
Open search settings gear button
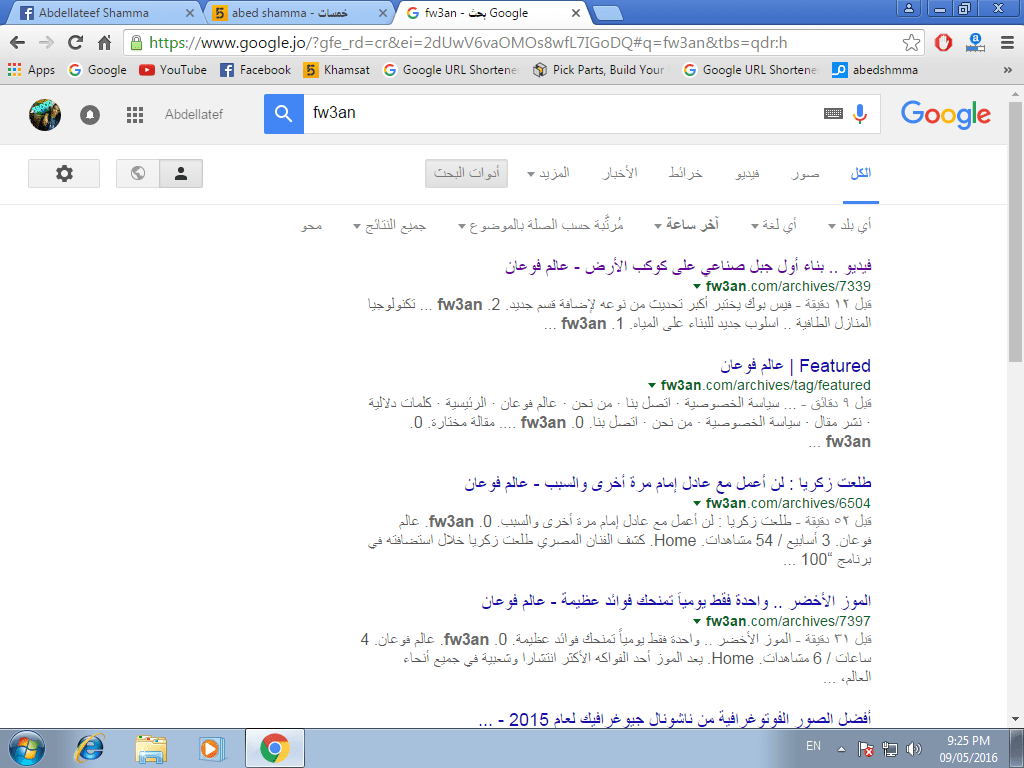point(64,174)
